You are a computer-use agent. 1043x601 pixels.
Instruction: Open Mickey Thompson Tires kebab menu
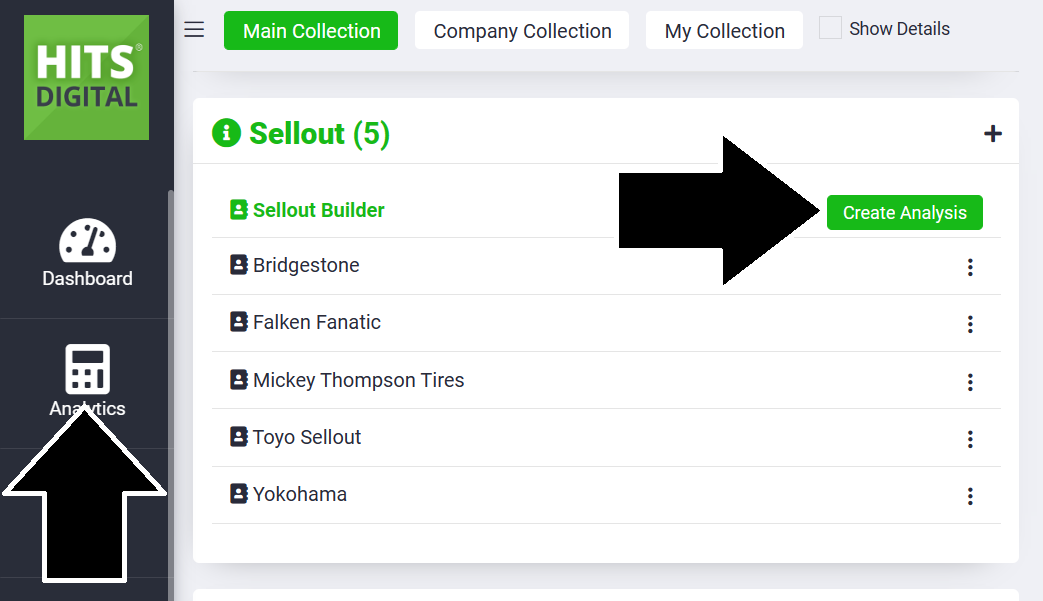pos(970,382)
